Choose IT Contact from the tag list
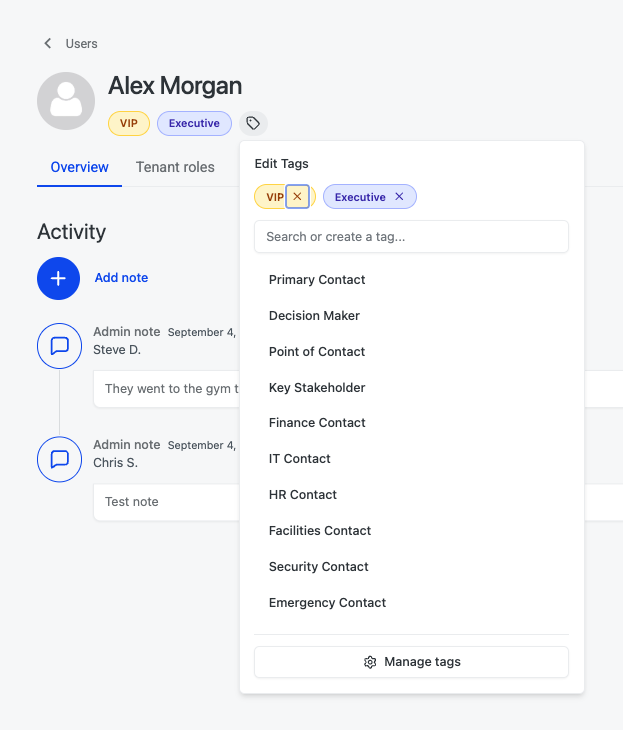The width and height of the screenshot is (623, 730). [300, 459]
